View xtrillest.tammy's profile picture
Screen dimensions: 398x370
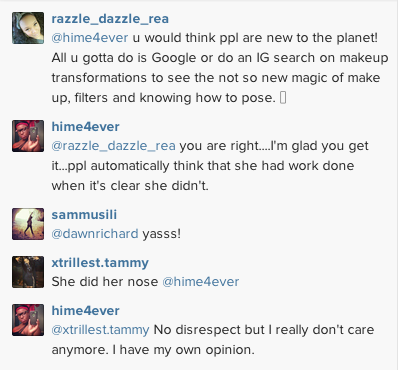pyautogui.click(x=28, y=272)
